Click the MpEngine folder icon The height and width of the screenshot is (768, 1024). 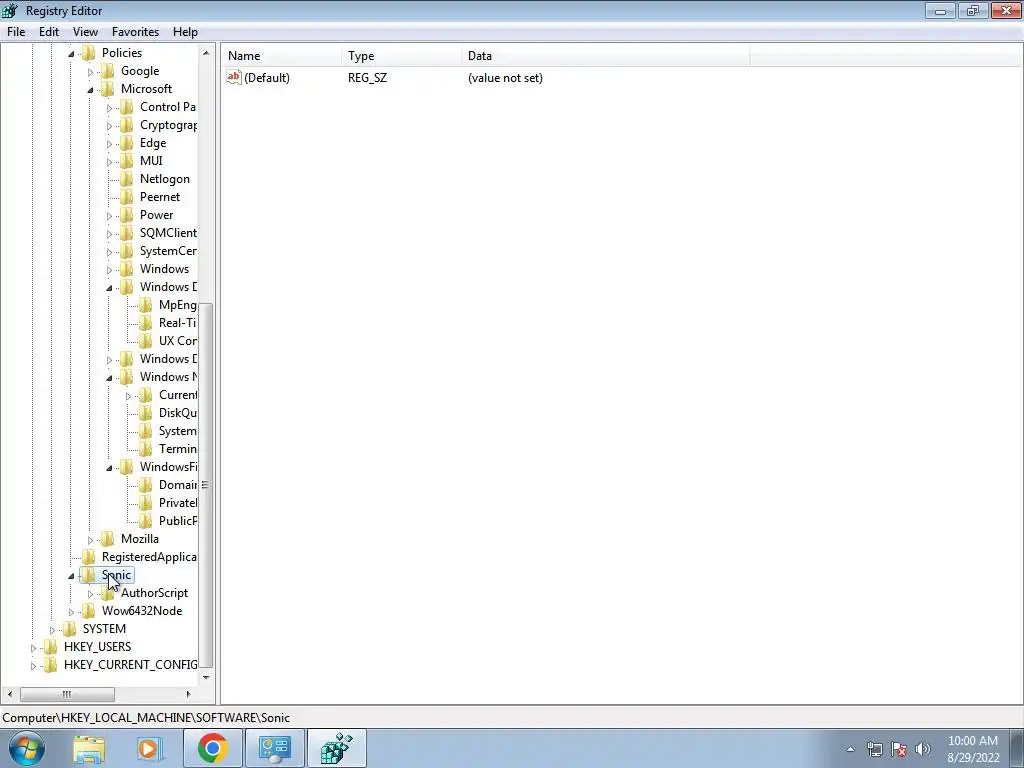coord(146,305)
